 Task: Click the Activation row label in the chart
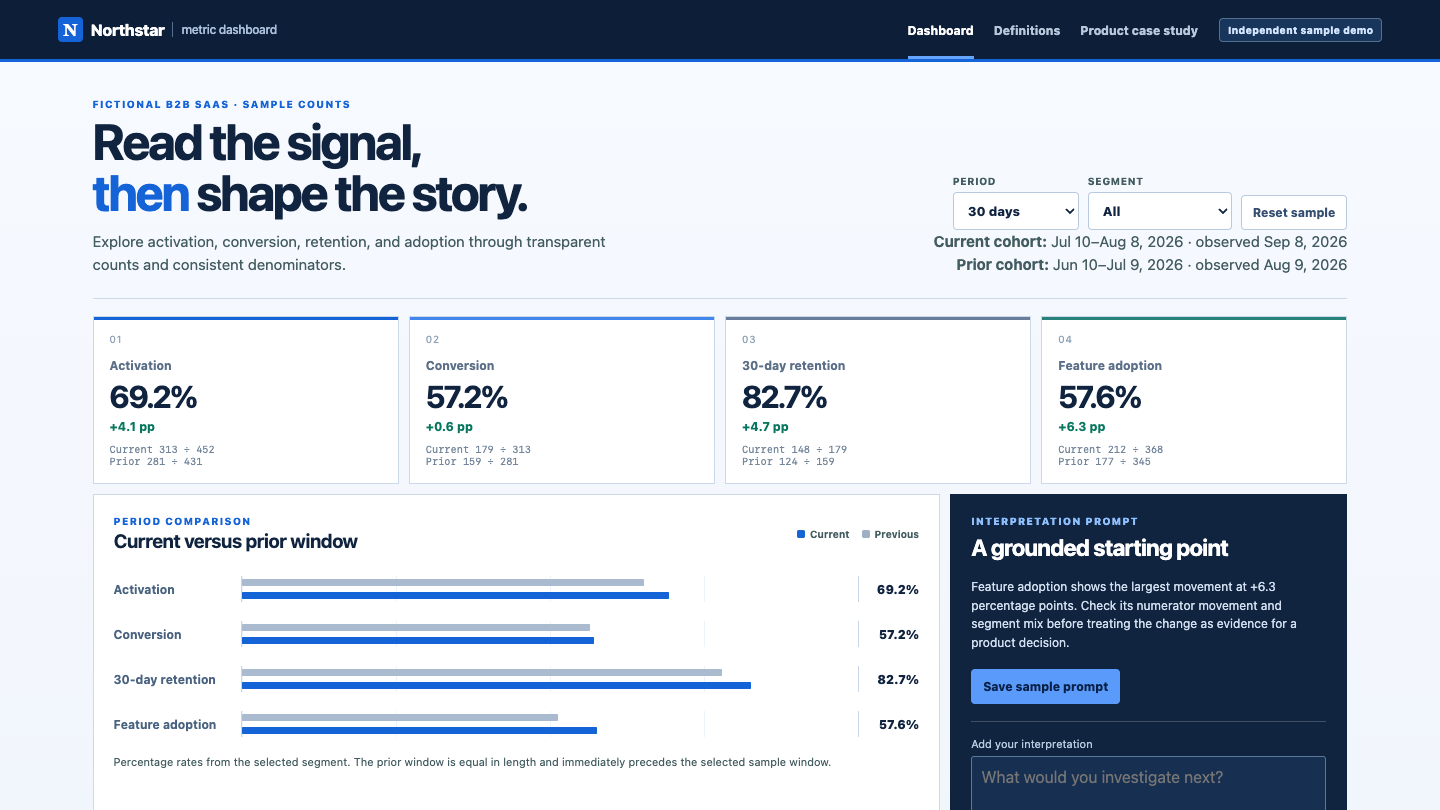click(144, 590)
